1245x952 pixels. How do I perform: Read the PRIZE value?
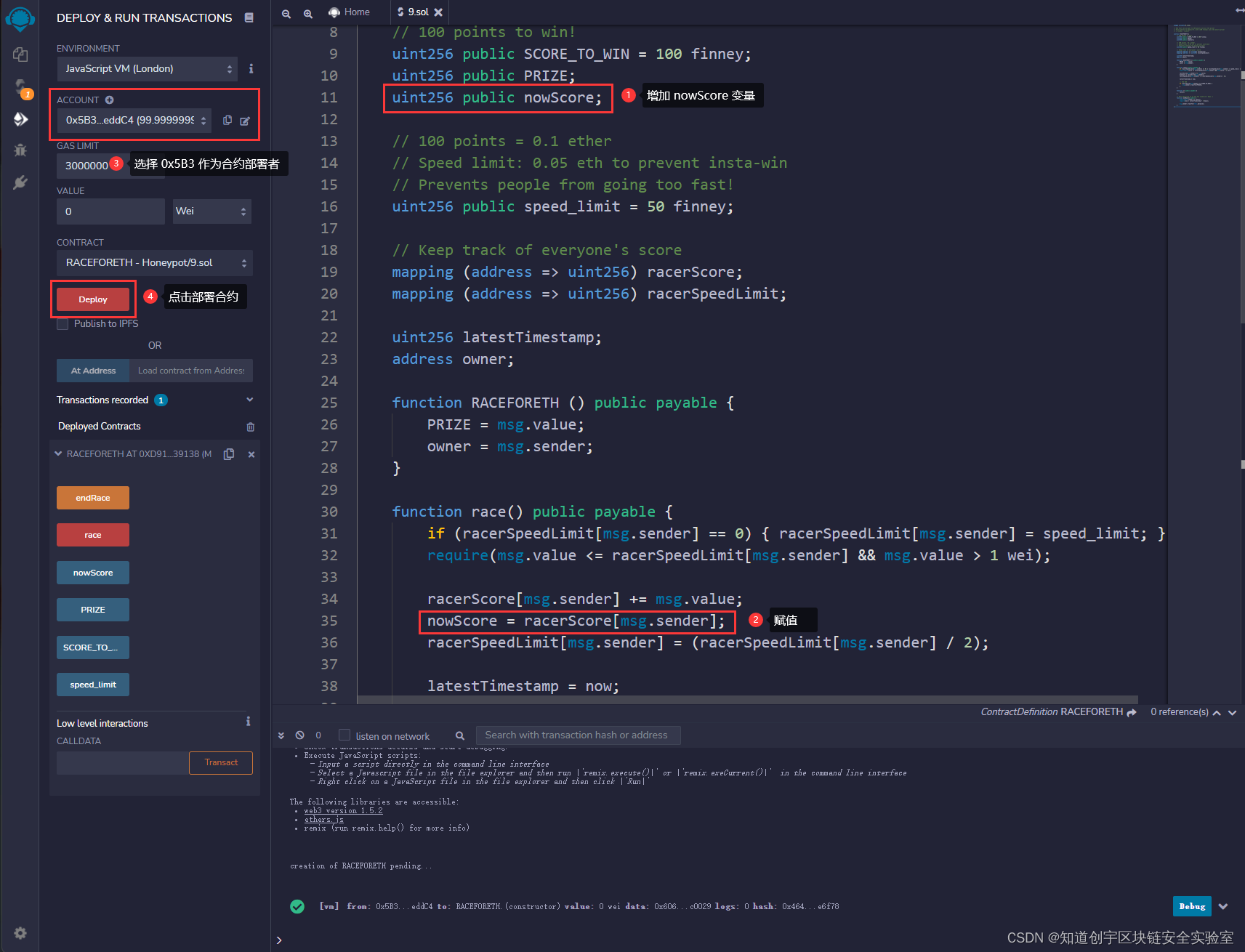coord(93,610)
